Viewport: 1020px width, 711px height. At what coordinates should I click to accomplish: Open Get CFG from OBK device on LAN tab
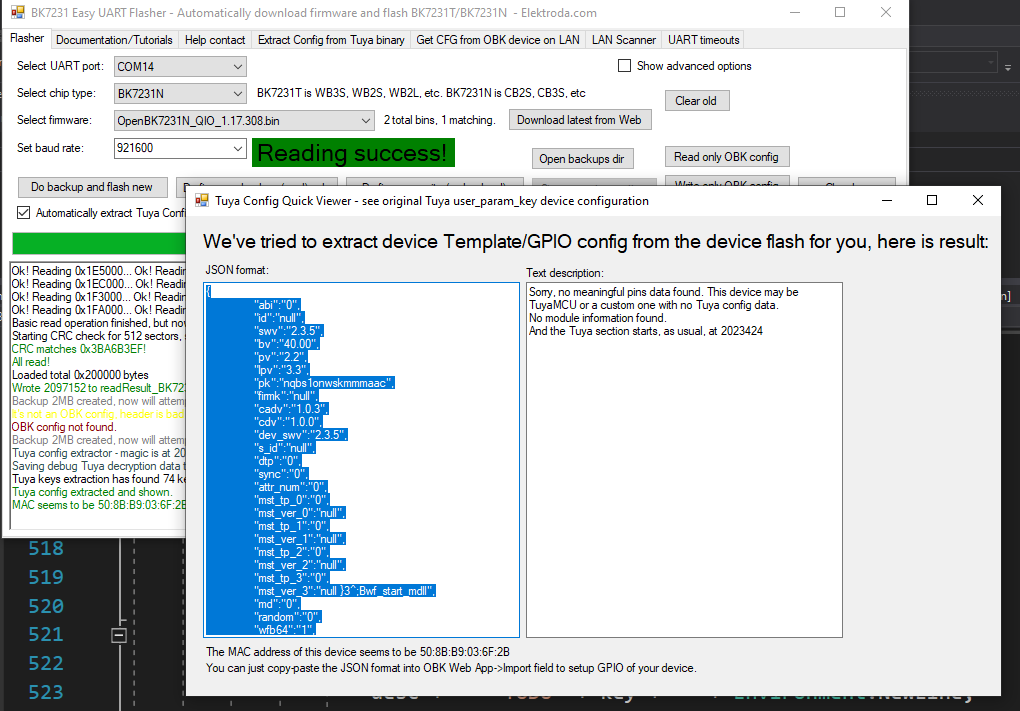click(x=498, y=40)
